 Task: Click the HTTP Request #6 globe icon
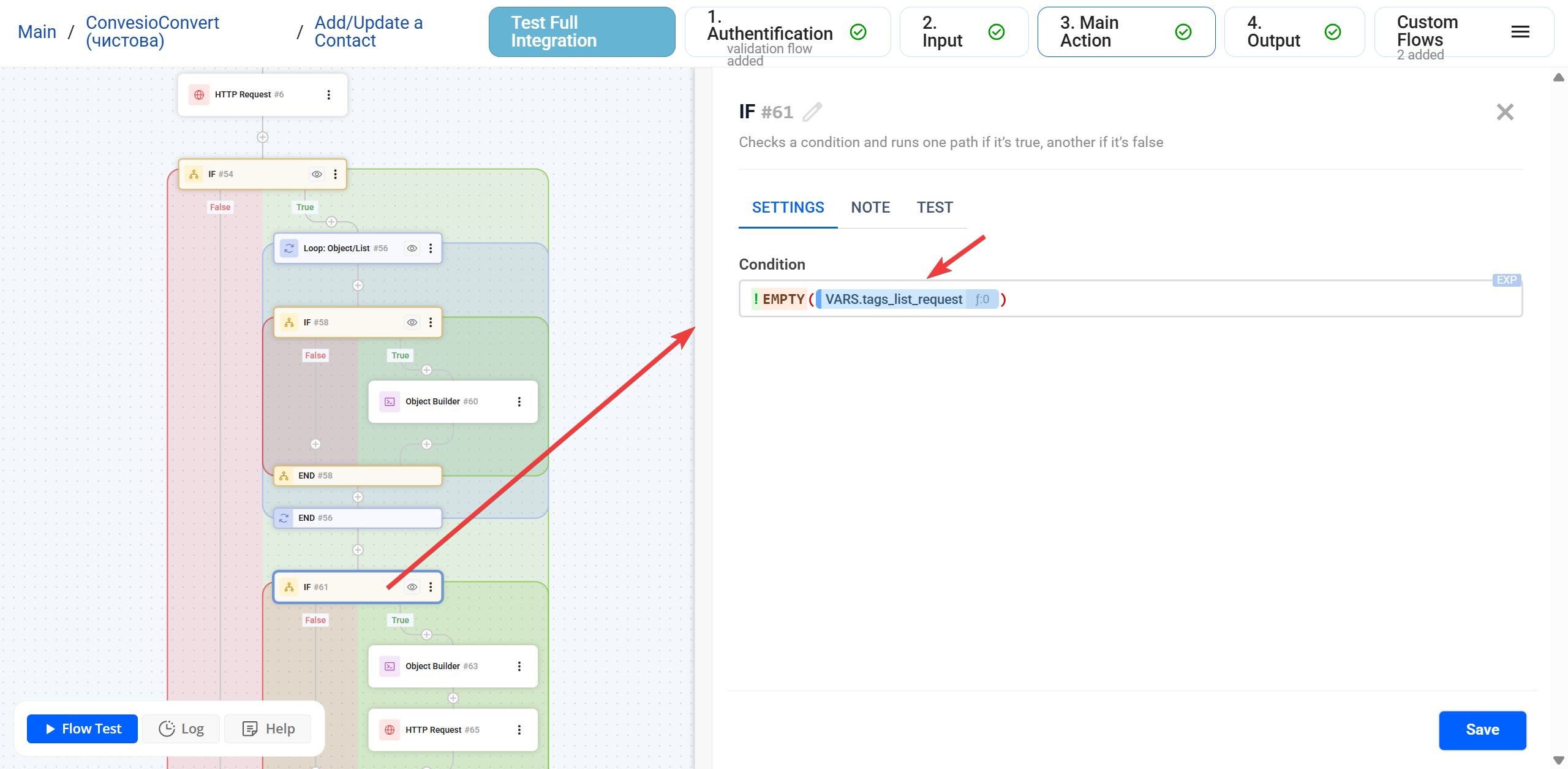pos(199,95)
